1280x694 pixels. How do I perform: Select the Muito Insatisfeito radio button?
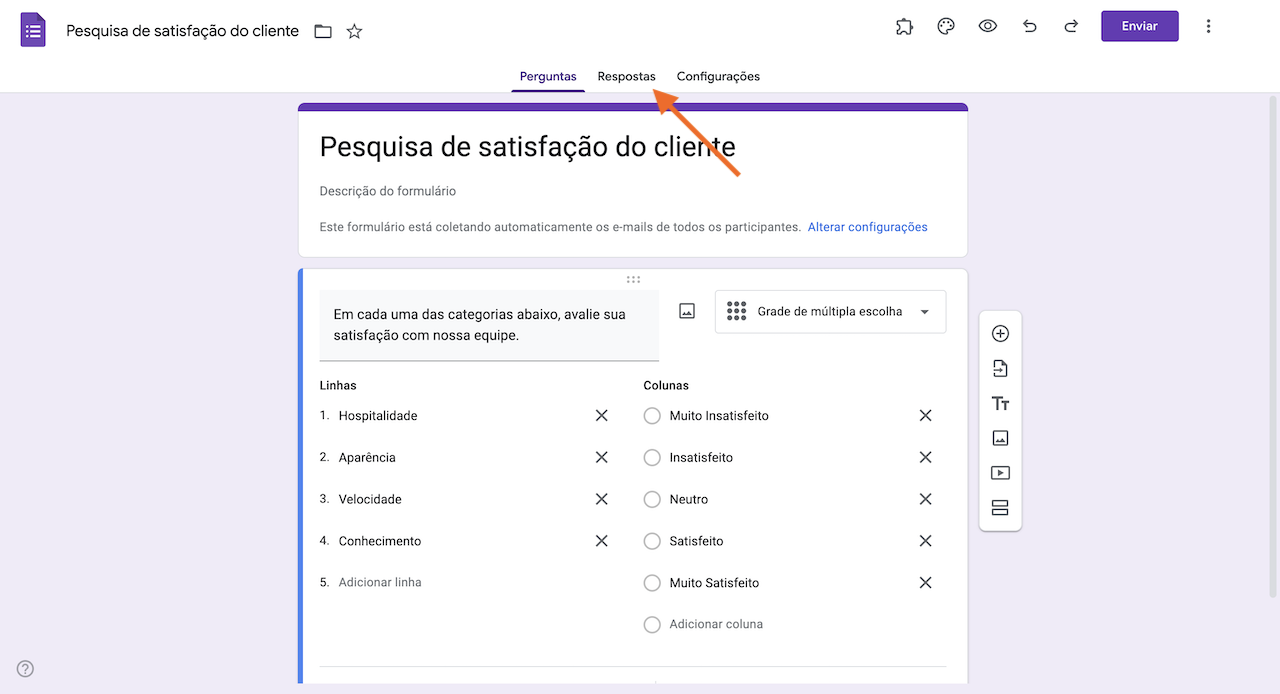click(x=652, y=415)
